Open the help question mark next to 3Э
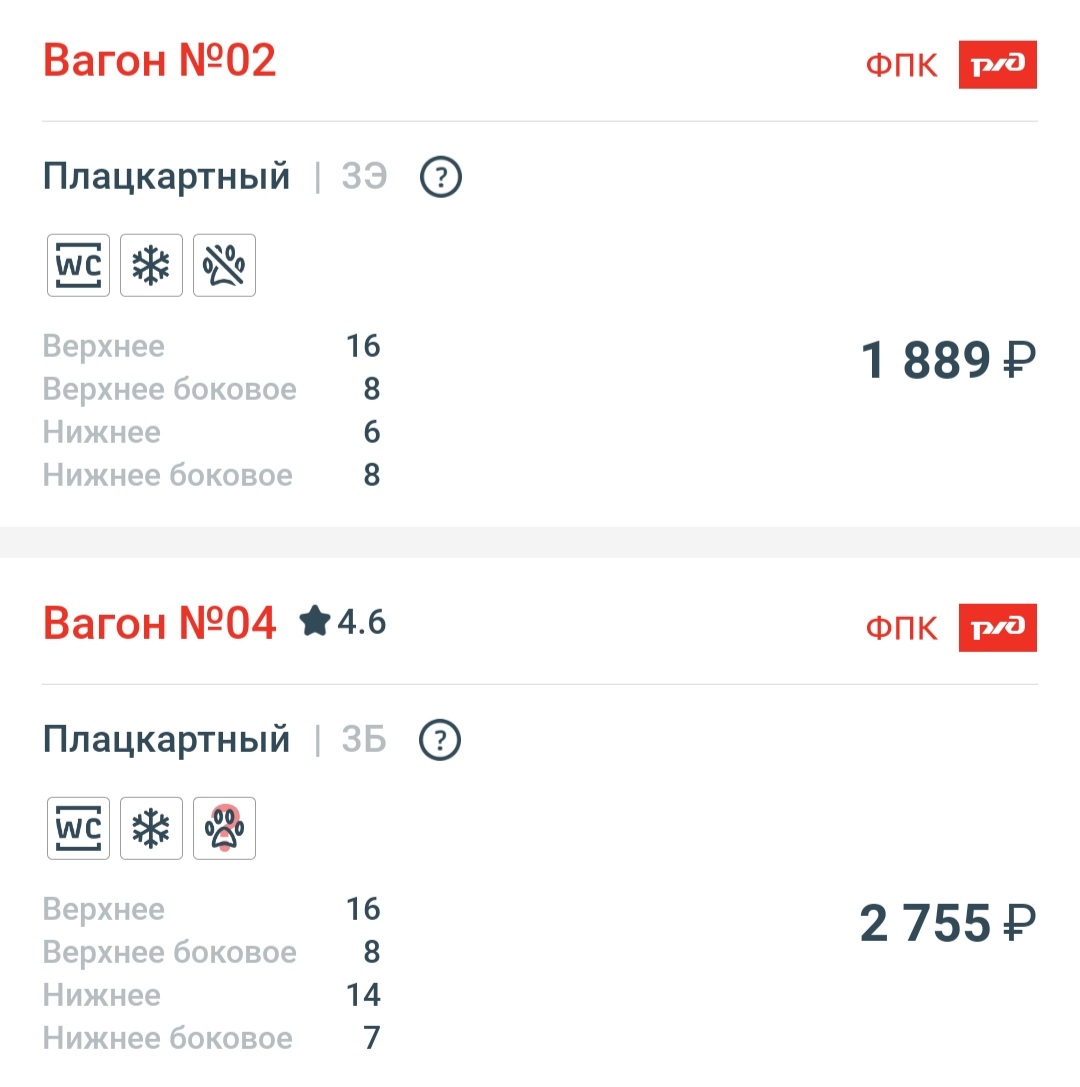 pyautogui.click(x=440, y=178)
